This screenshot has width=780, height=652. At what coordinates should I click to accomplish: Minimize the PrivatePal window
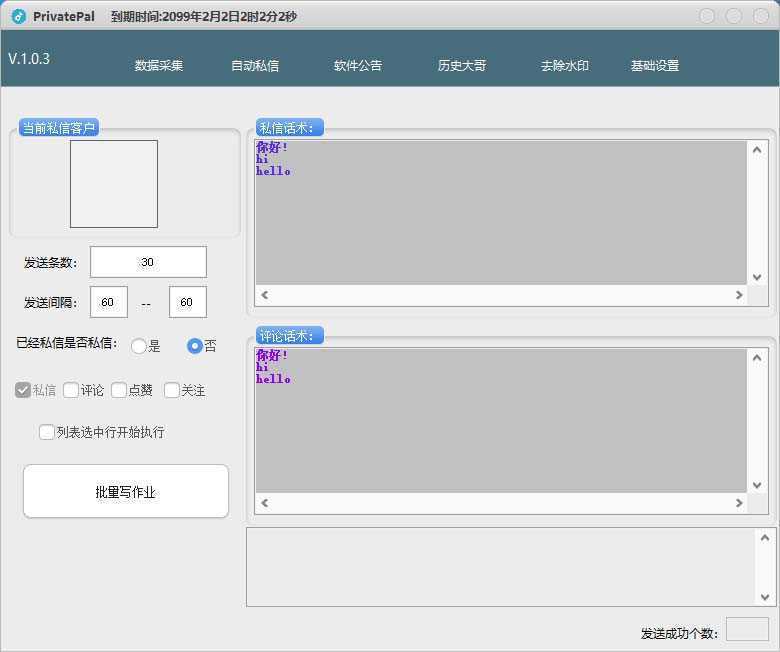tap(707, 16)
